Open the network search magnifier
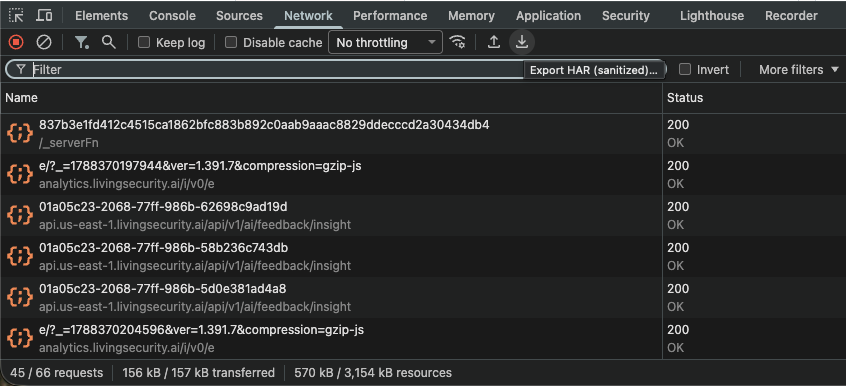 click(x=109, y=42)
